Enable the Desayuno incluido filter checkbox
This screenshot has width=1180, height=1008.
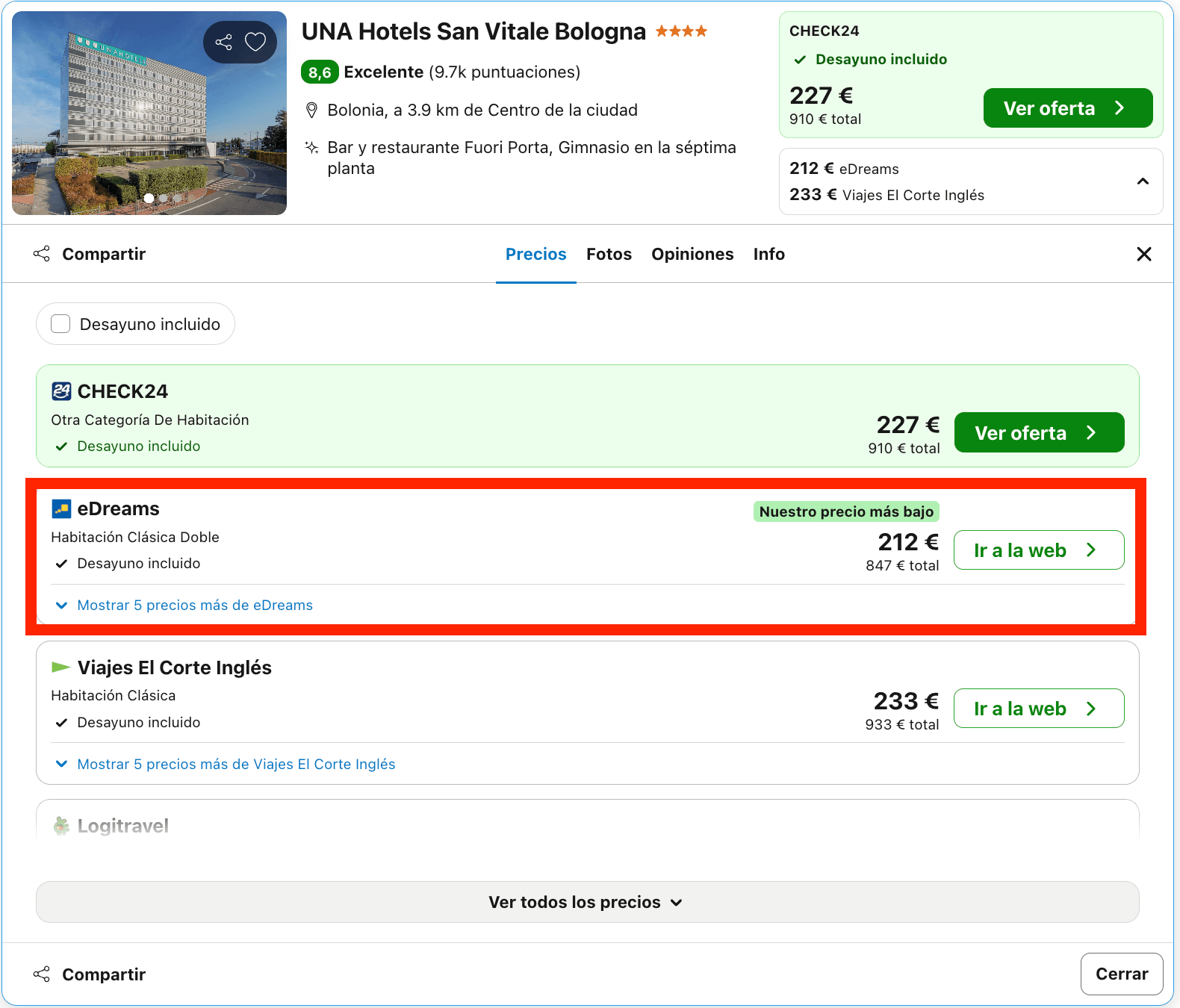tap(60, 323)
